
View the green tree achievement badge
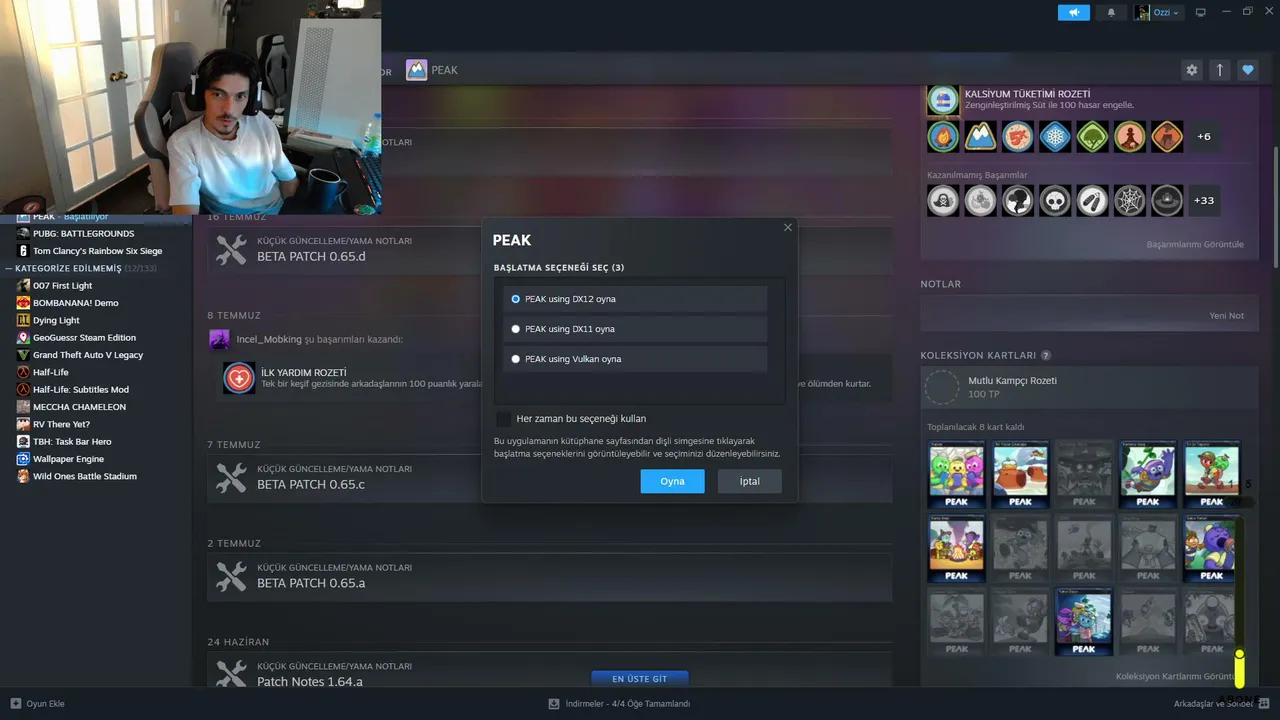[1092, 136]
